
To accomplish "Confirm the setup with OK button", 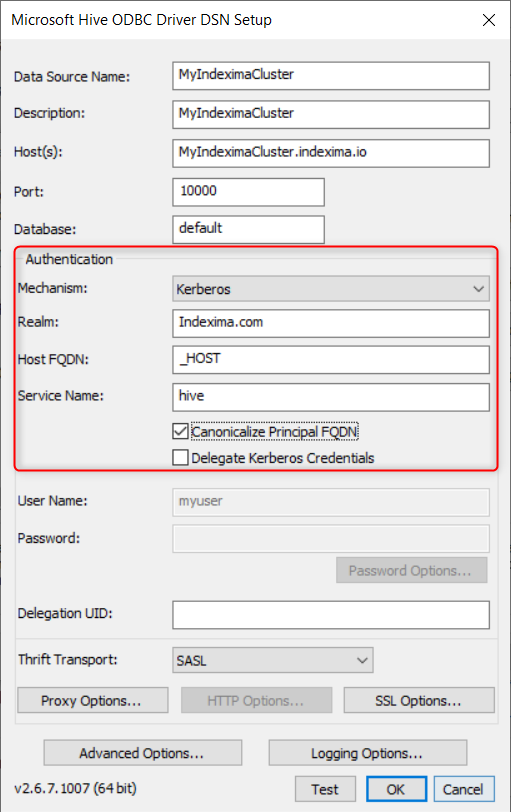I will pos(396,789).
